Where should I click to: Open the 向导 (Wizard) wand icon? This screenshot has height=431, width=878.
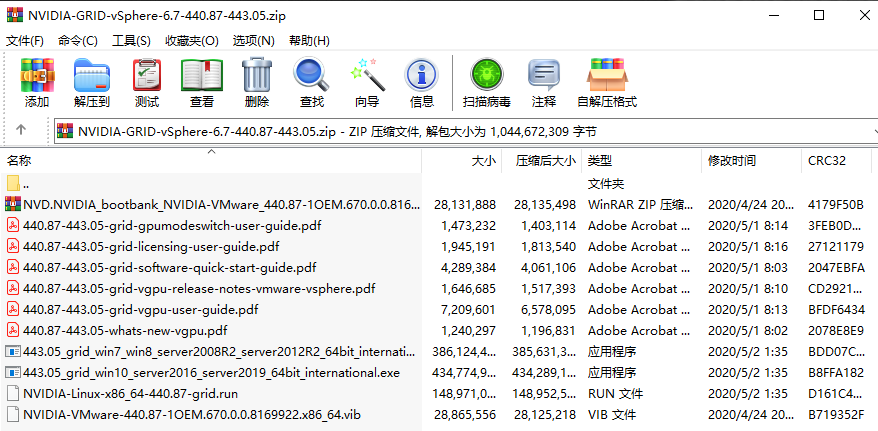click(x=367, y=75)
